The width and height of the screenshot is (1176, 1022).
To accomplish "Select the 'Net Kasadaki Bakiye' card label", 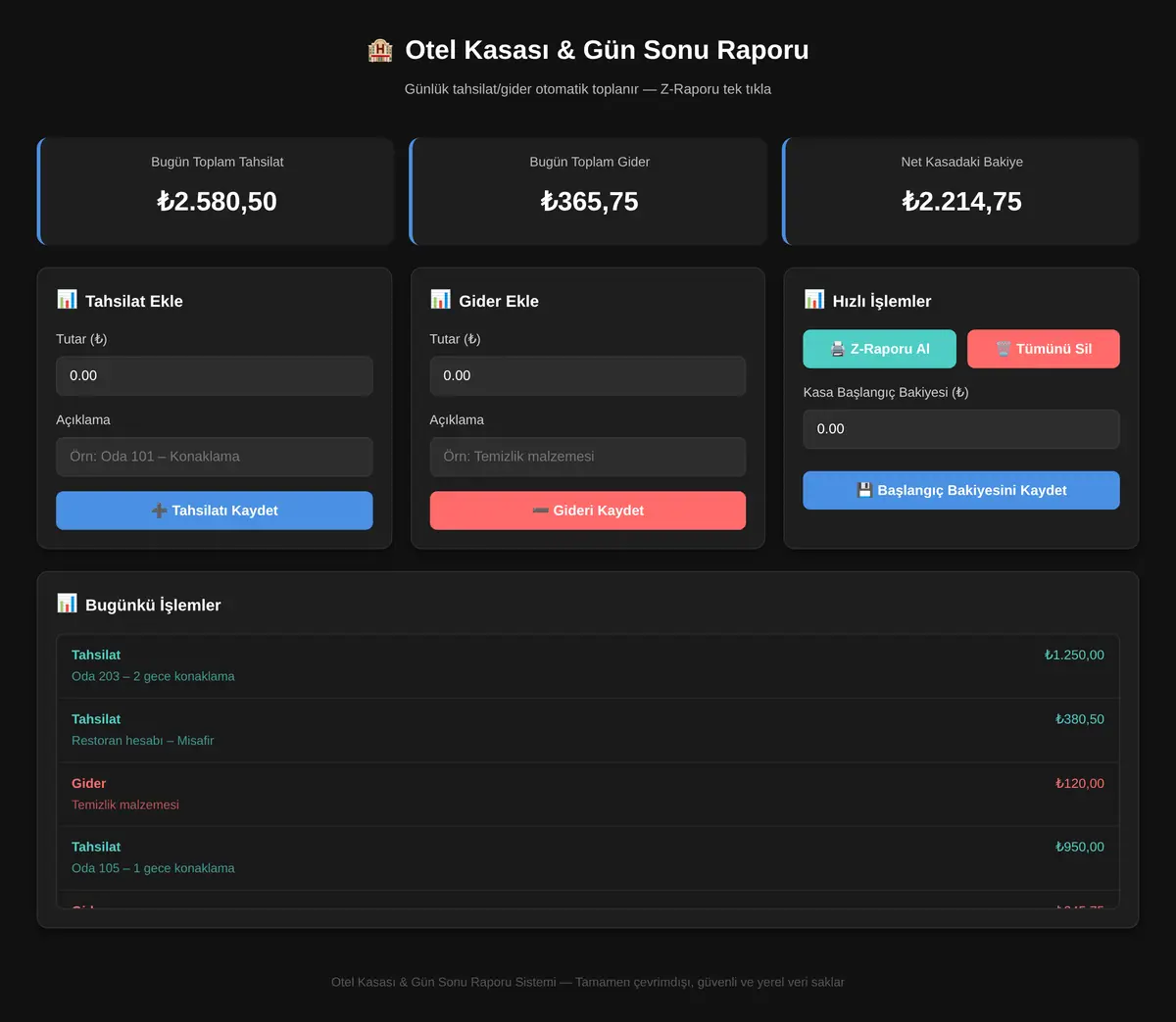I will (962, 162).
